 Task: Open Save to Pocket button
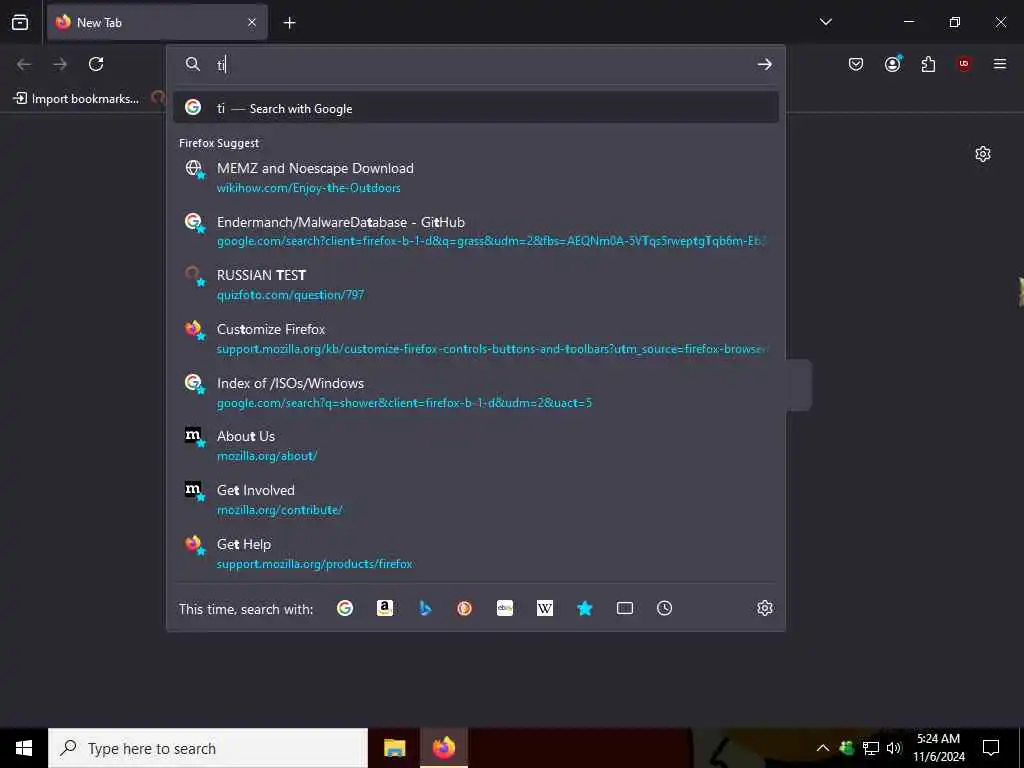coord(856,64)
